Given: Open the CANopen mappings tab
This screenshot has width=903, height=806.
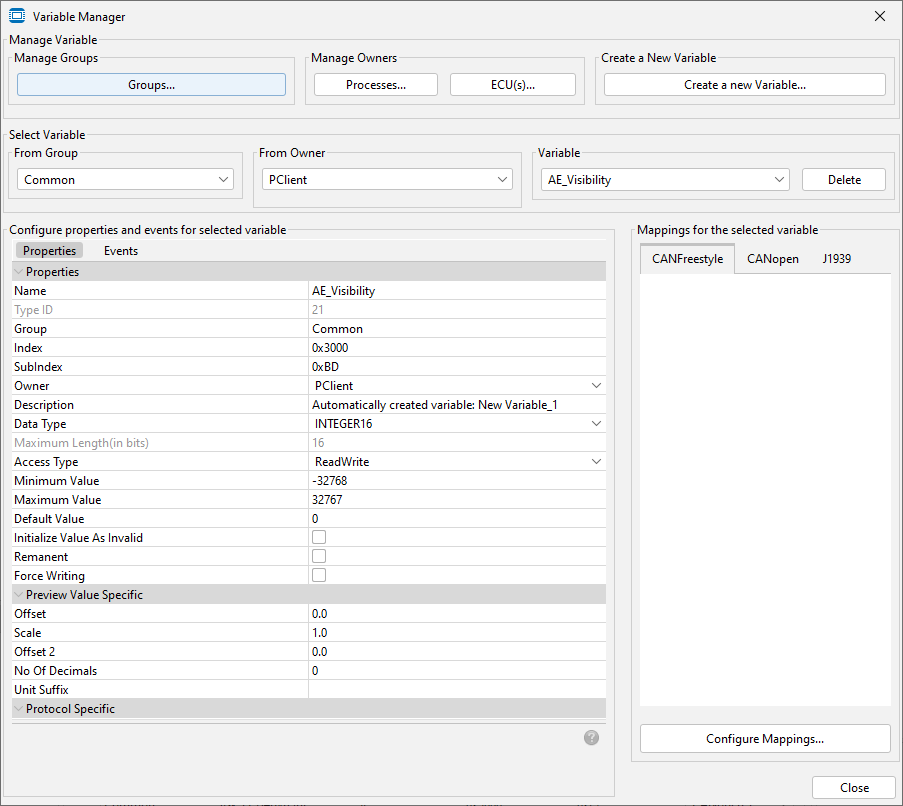Looking at the screenshot, I should pyautogui.click(x=772, y=258).
